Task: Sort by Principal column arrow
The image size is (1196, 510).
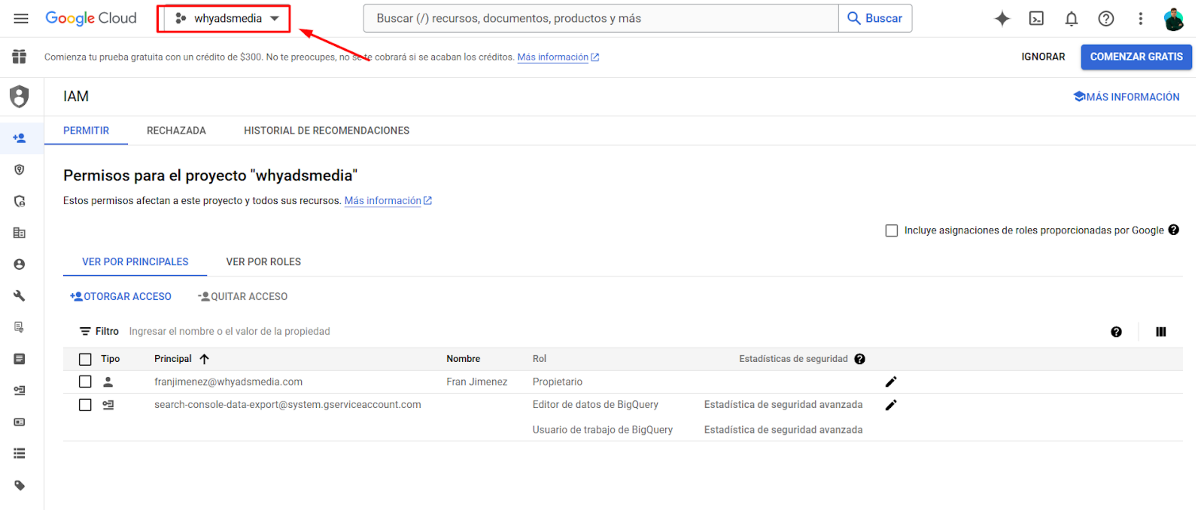Action: click(204, 359)
